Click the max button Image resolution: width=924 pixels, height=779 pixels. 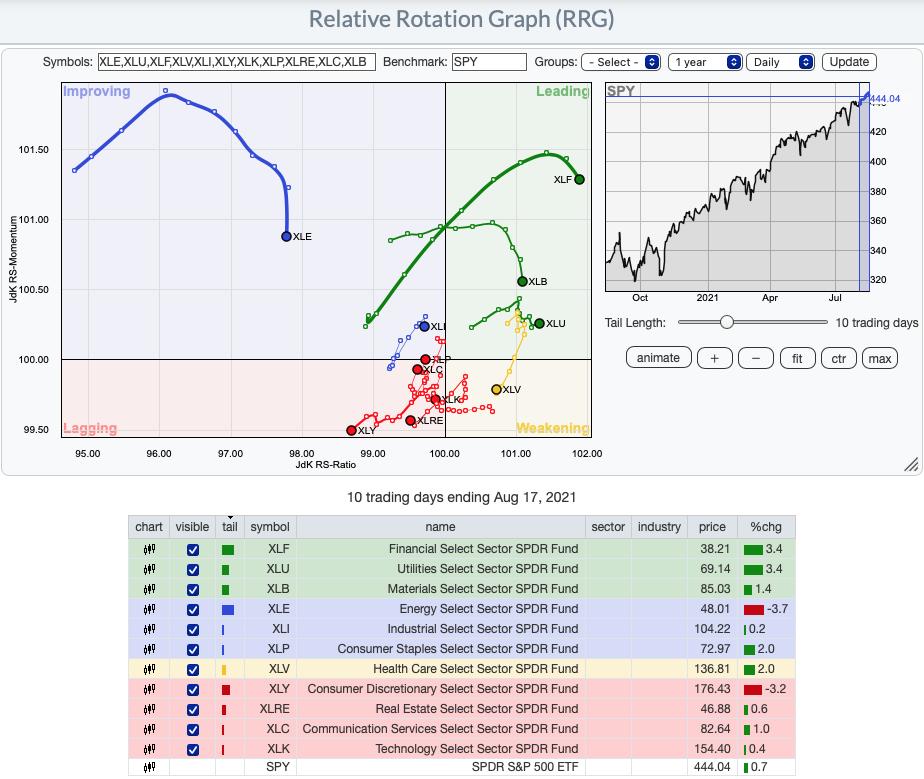pyautogui.click(x=880, y=358)
